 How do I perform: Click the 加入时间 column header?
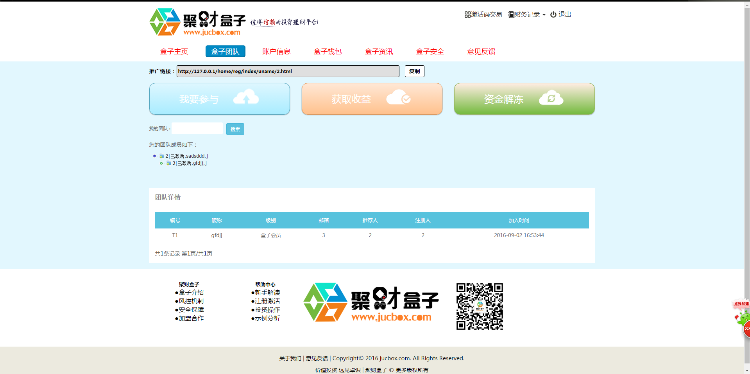coord(519,220)
